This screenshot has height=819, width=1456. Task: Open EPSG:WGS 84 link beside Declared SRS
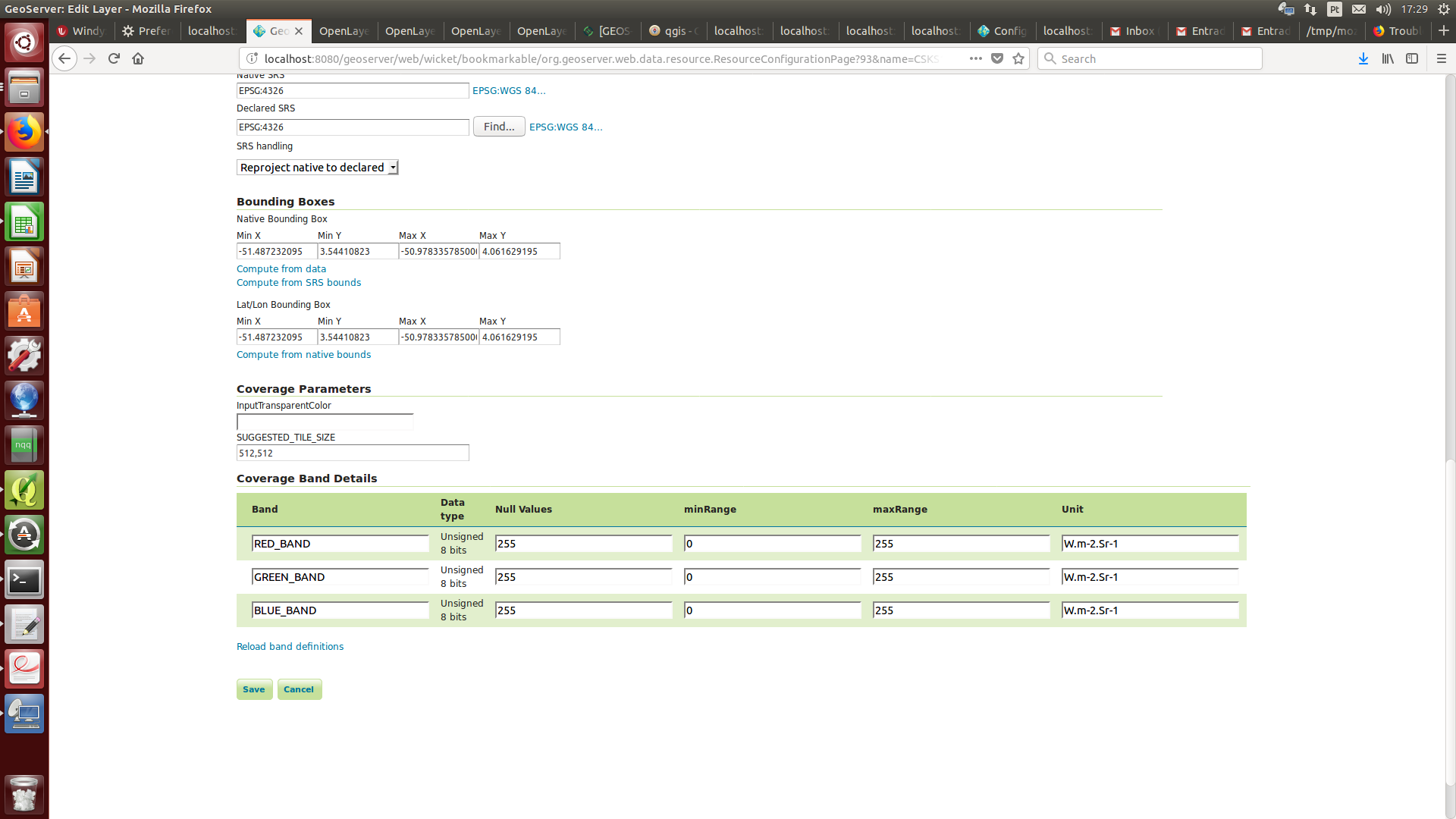566,127
